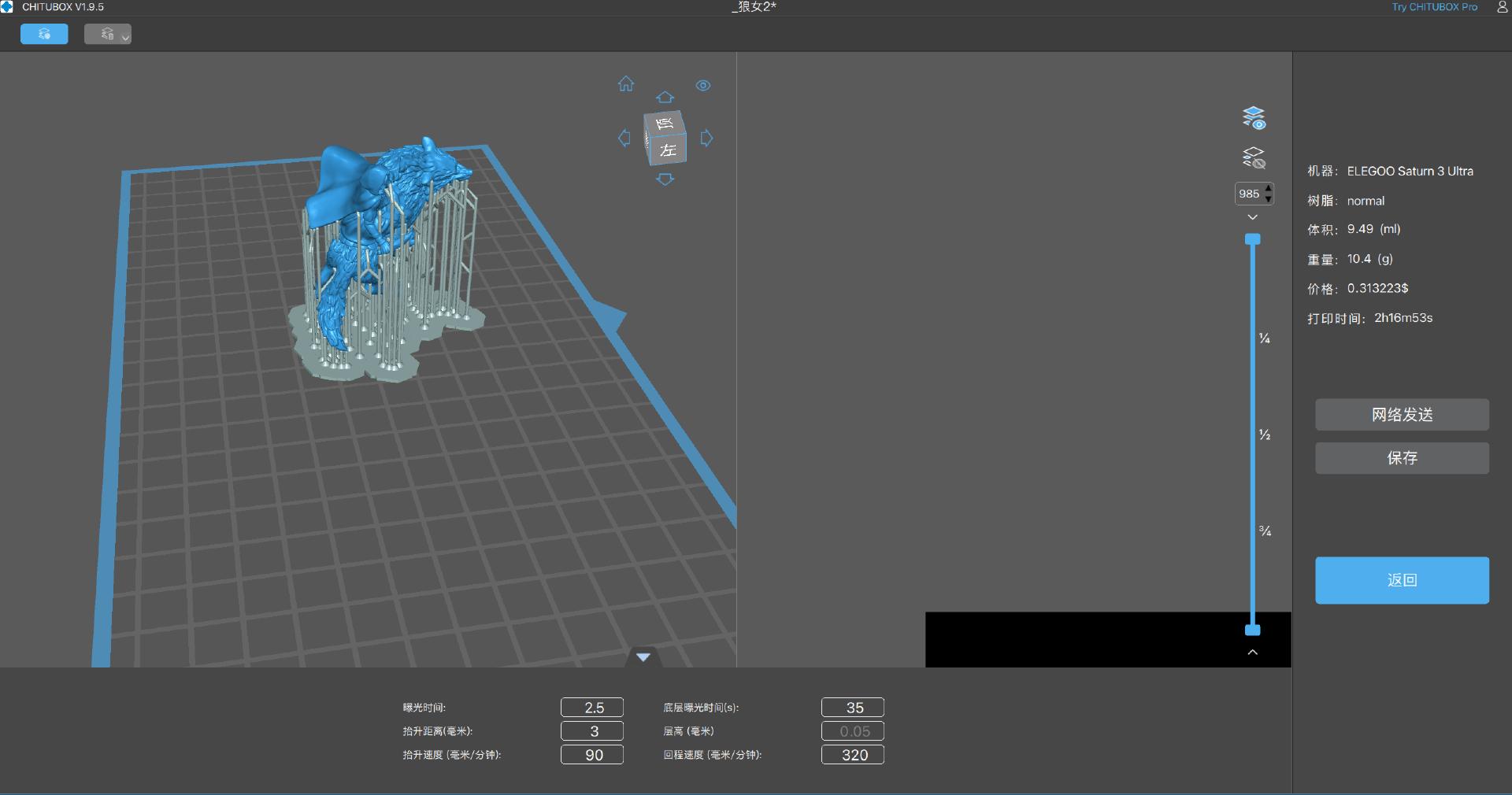The image size is (1512, 795).
Task: Click the 曝光时间 input showing 2.5
Action: coord(591,707)
